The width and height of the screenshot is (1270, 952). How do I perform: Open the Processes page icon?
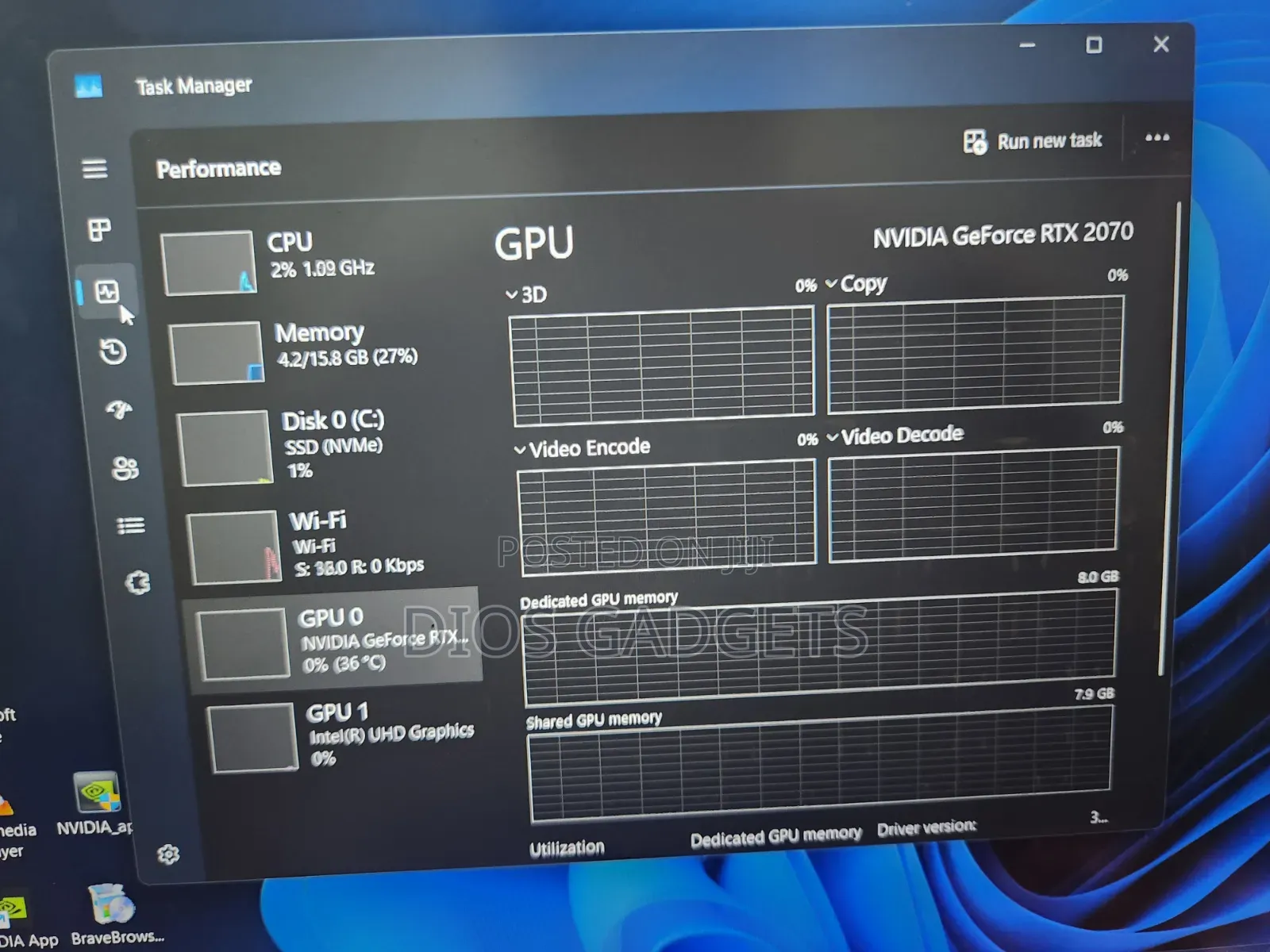[99, 230]
